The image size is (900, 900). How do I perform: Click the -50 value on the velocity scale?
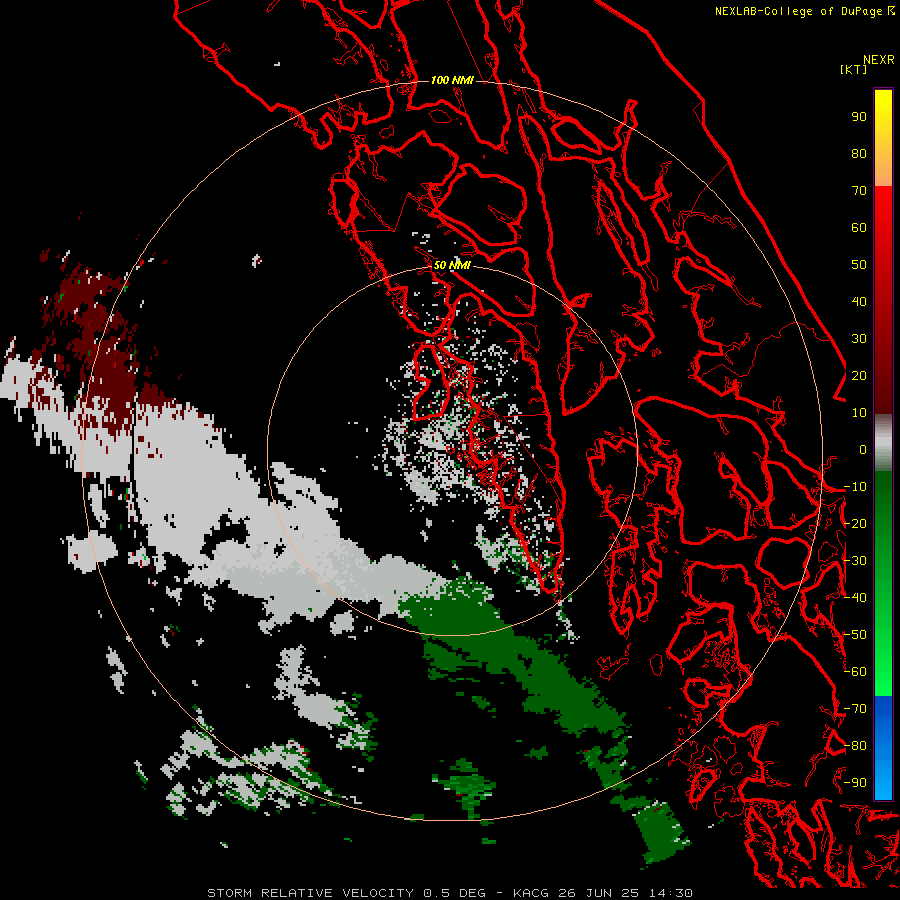[x=855, y=635]
